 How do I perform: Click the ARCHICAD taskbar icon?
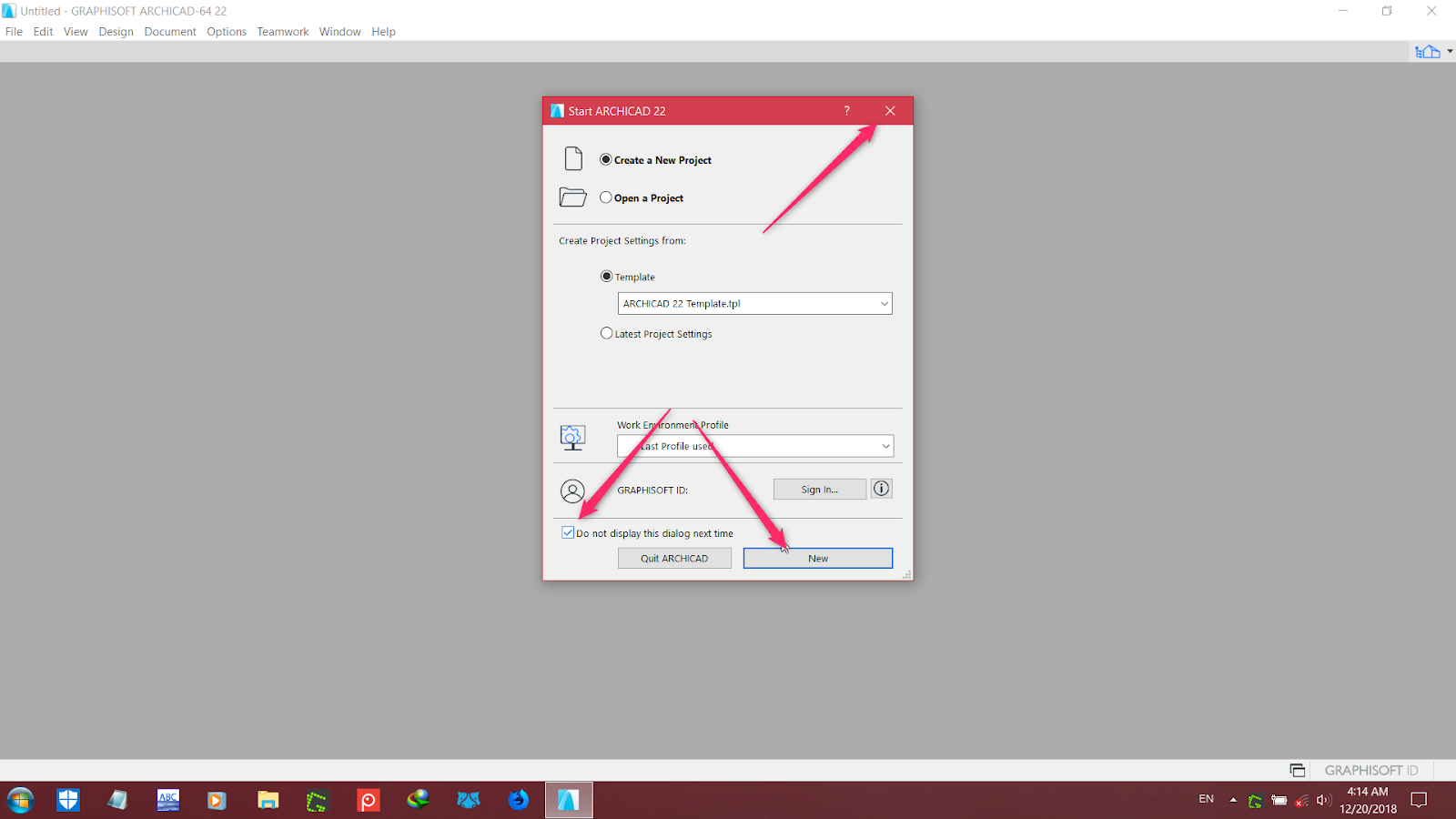click(569, 800)
